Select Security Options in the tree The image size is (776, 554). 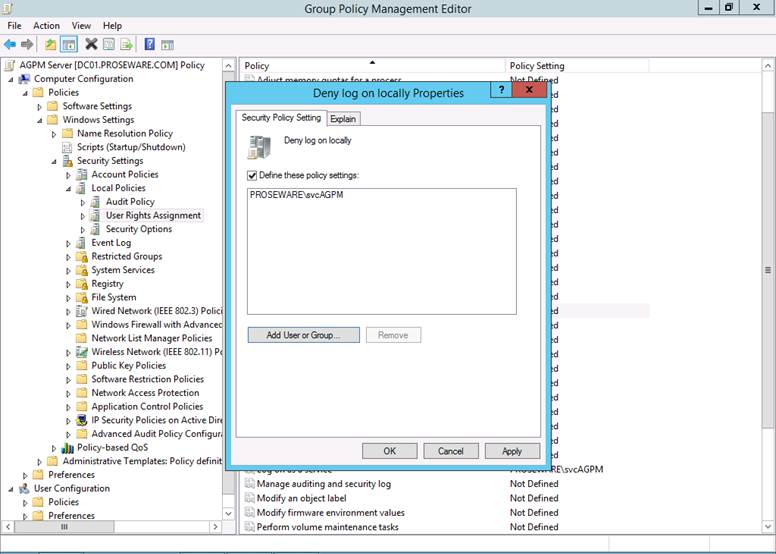point(139,229)
